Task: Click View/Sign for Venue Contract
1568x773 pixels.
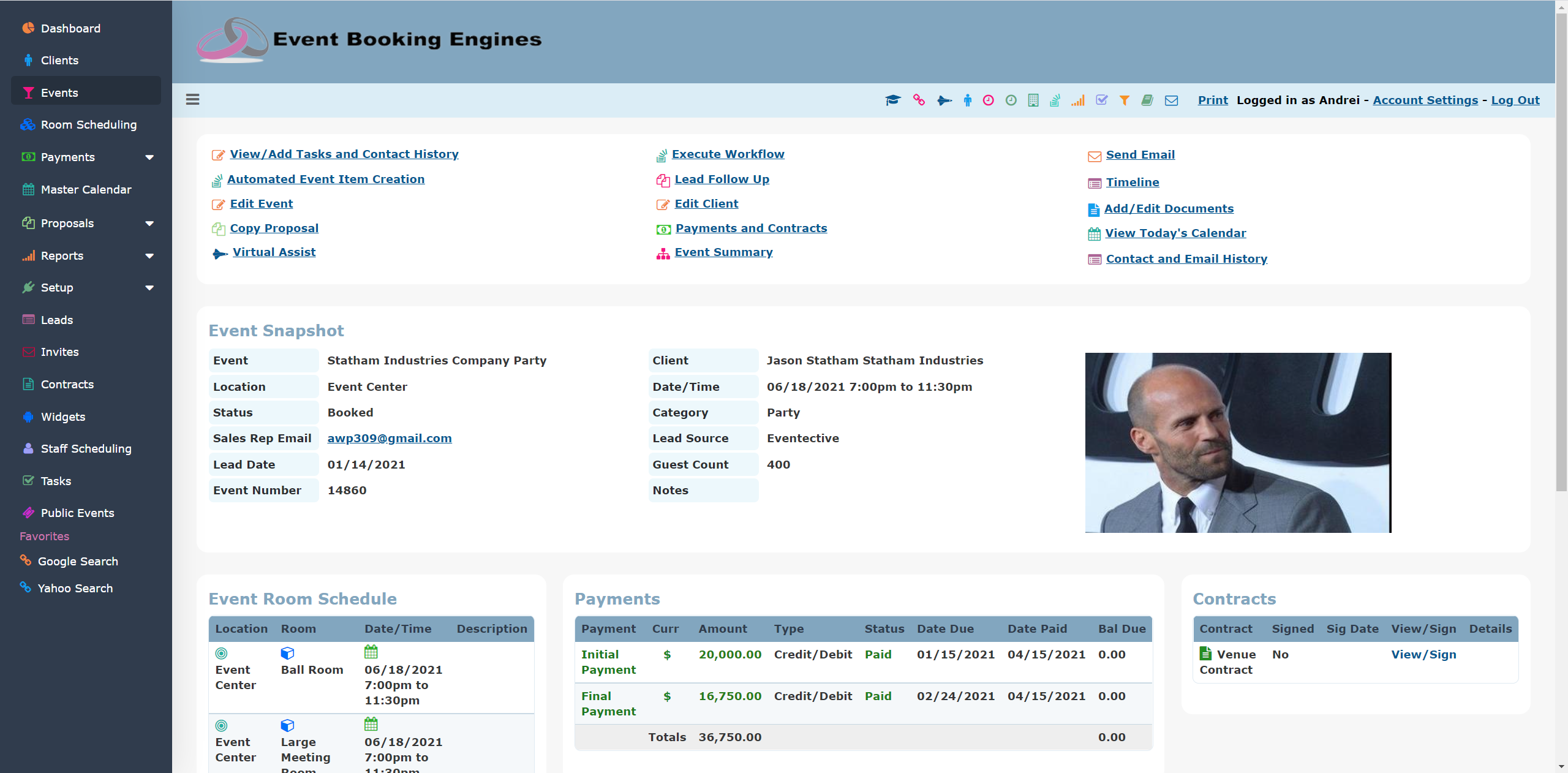Action: 1423,655
